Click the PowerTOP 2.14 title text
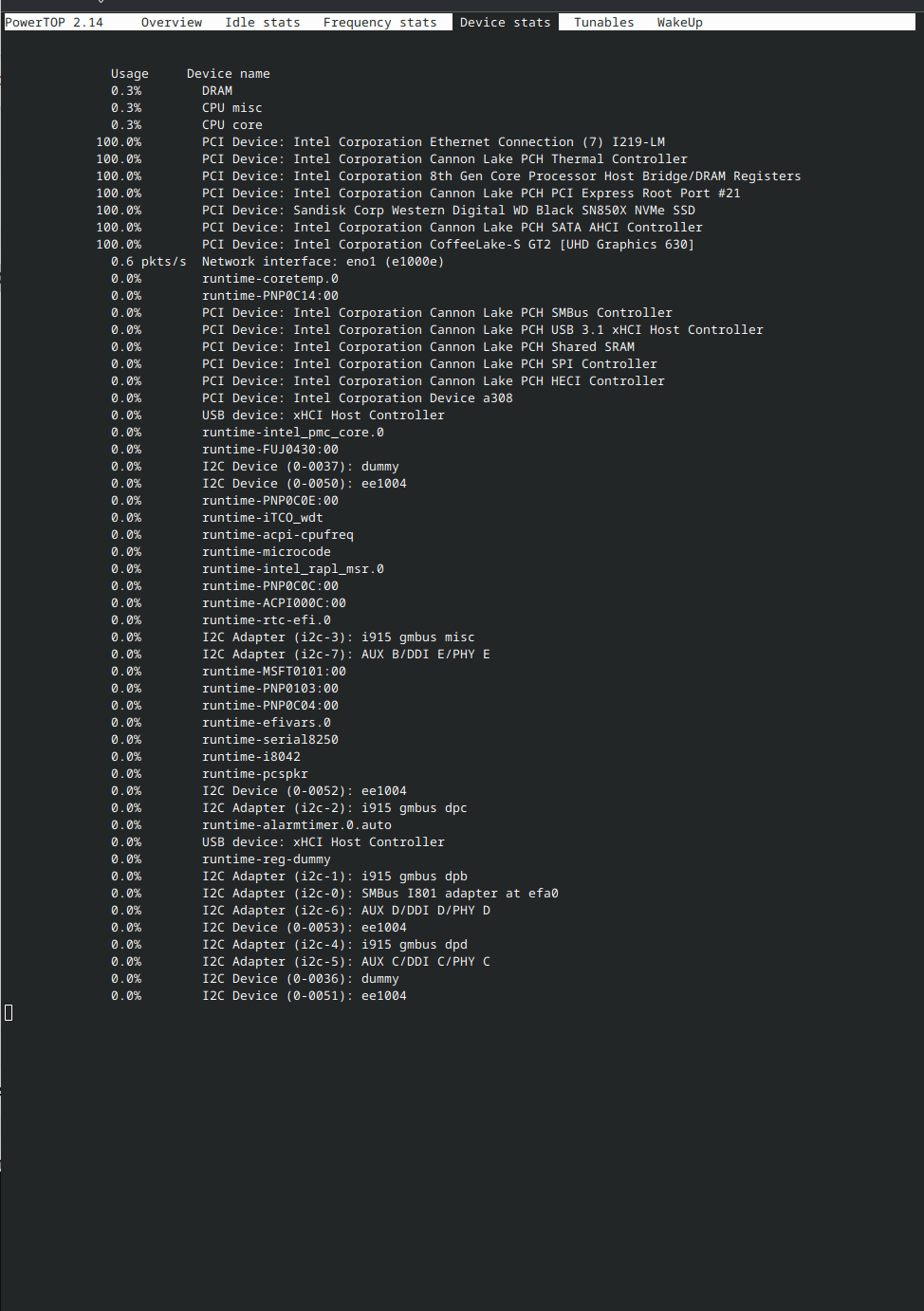The width and height of the screenshot is (924, 1311). (x=54, y=22)
